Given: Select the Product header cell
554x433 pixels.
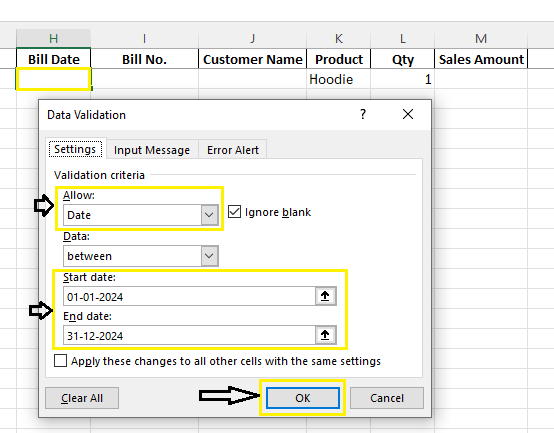Looking at the screenshot, I should 338,59.
